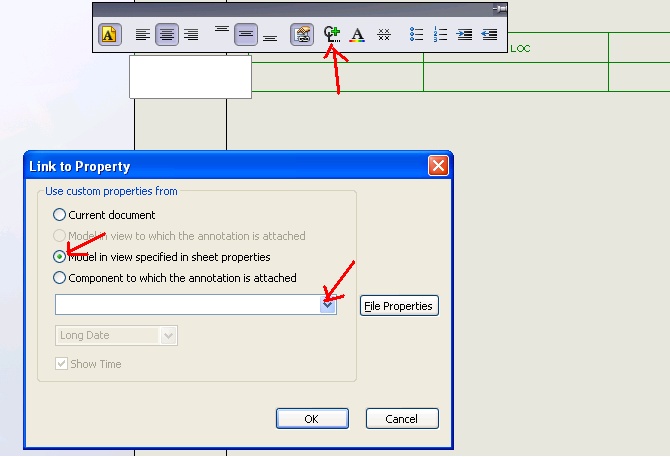The width and height of the screenshot is (670, 457).
Task: Open text color picker
Action: coord(357,35)
